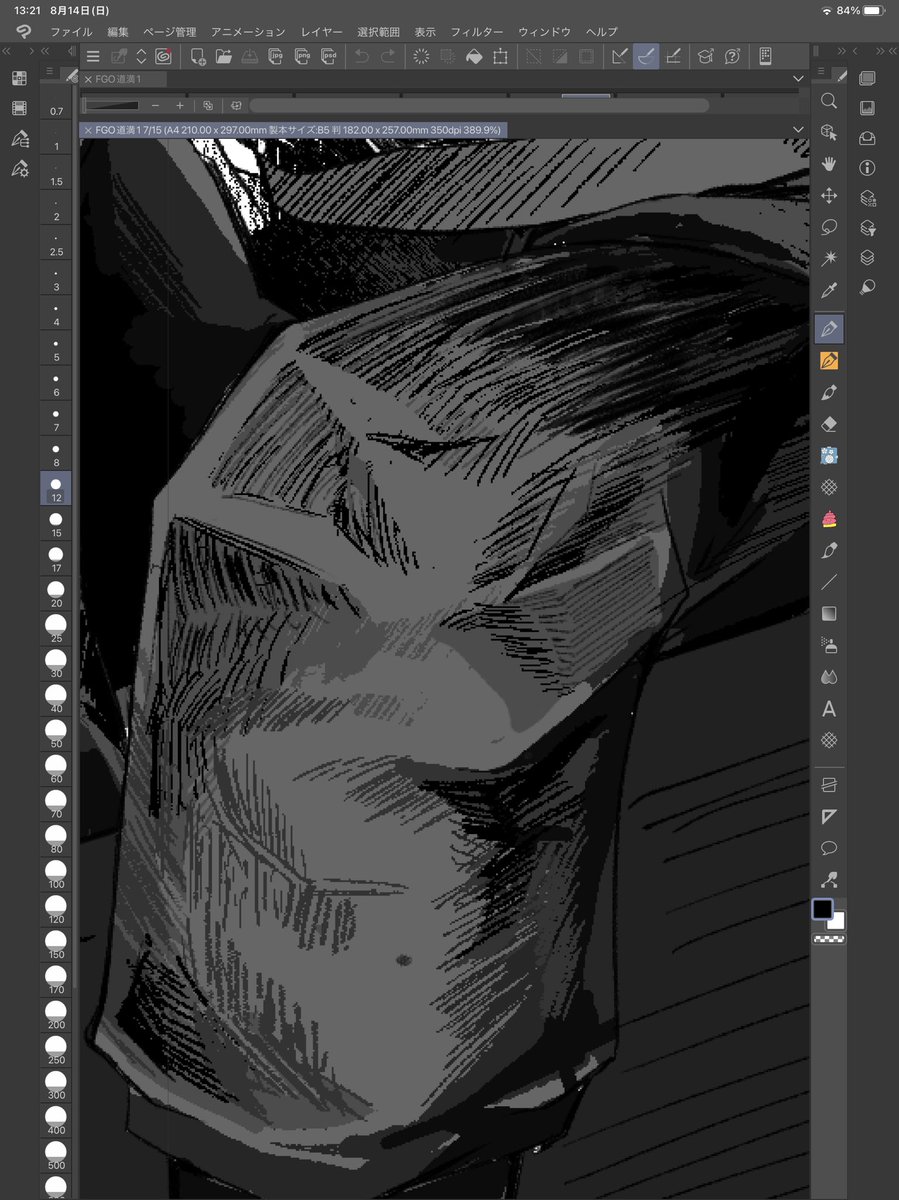The width and height of the screenshot is (899, 1200).
Task: Open the command bar hamburger menu
Action: click(x=93, y=56)
